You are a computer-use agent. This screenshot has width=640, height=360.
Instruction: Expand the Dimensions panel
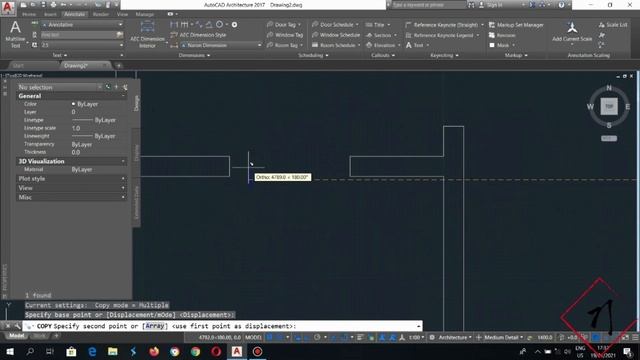click(194, 55)
